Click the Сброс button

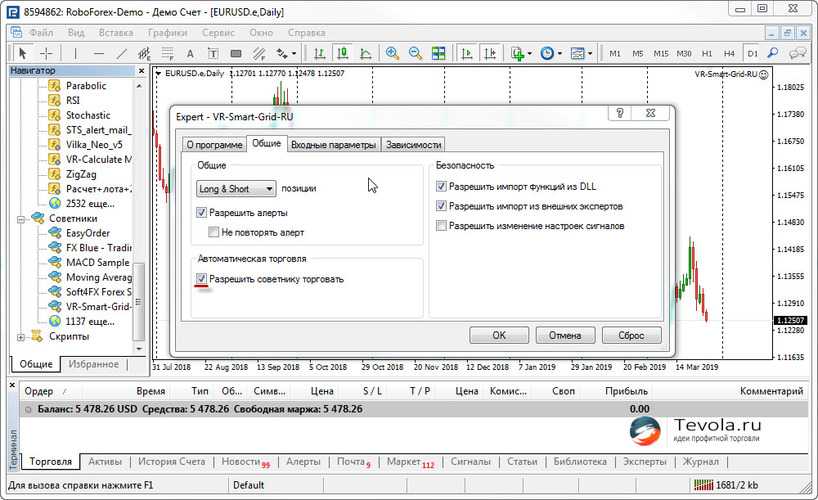tap(630, 335)
